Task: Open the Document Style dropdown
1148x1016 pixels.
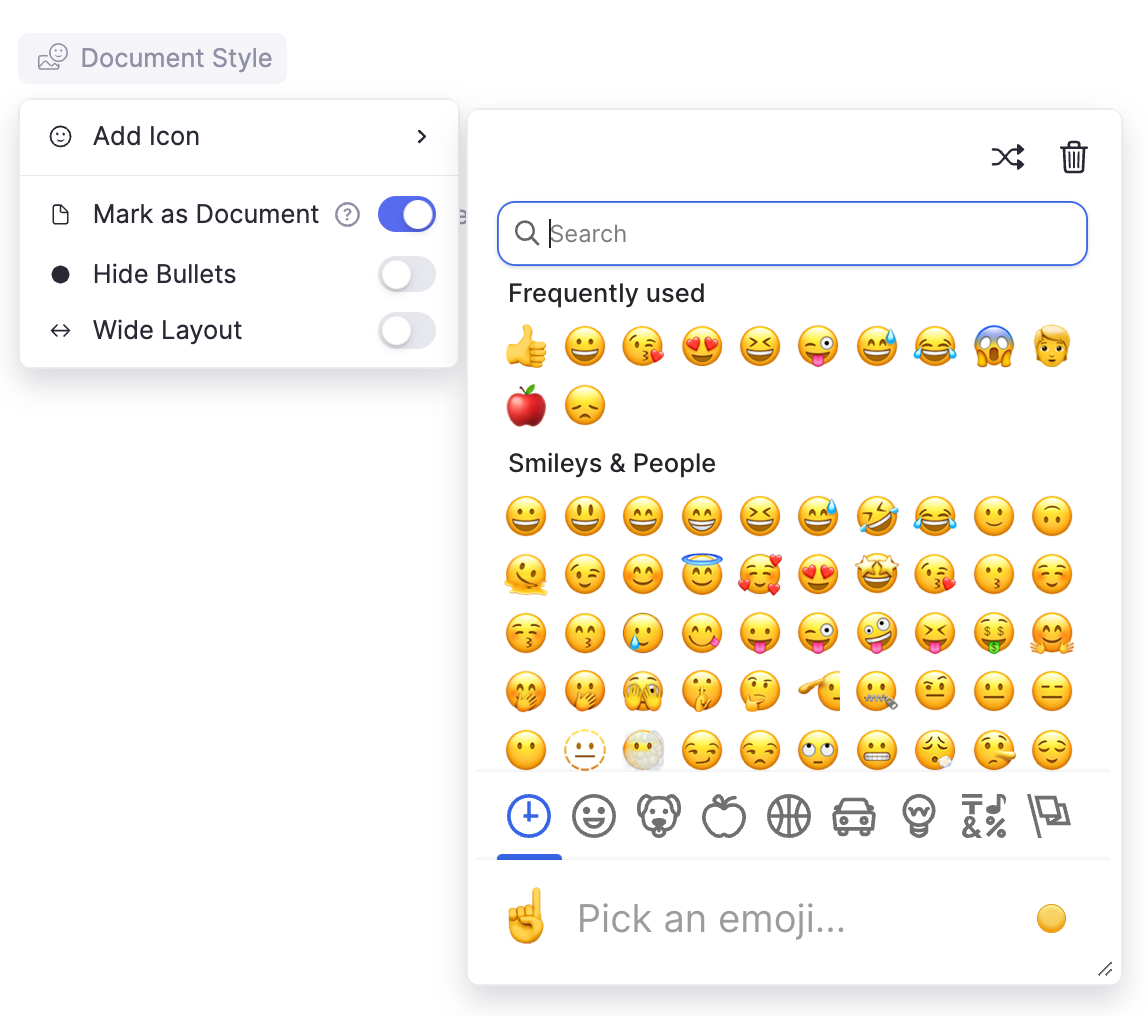Action: click(x=153, y=58)
